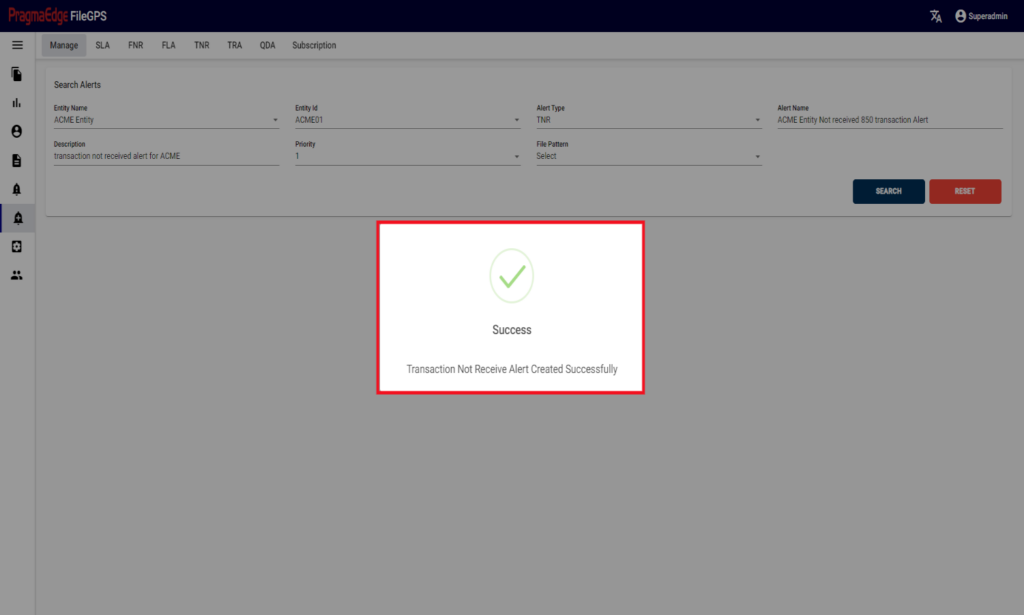
Task: Open the upper bell alert sidebar icon
Action: point(17,189)
